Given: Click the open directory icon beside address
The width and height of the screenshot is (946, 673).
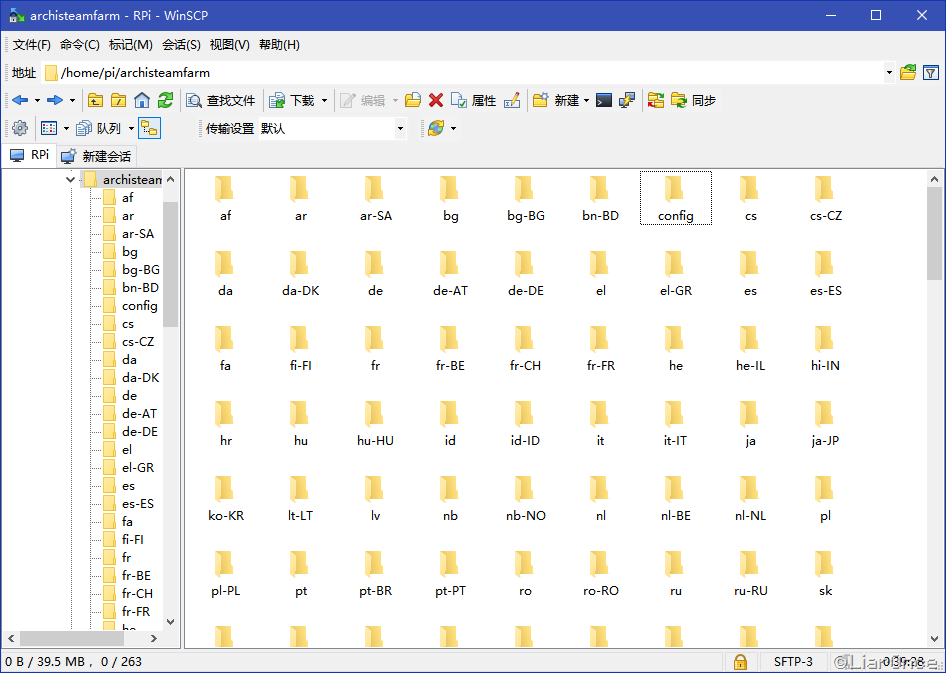Looking at the screenshot, I should (908, 72).
